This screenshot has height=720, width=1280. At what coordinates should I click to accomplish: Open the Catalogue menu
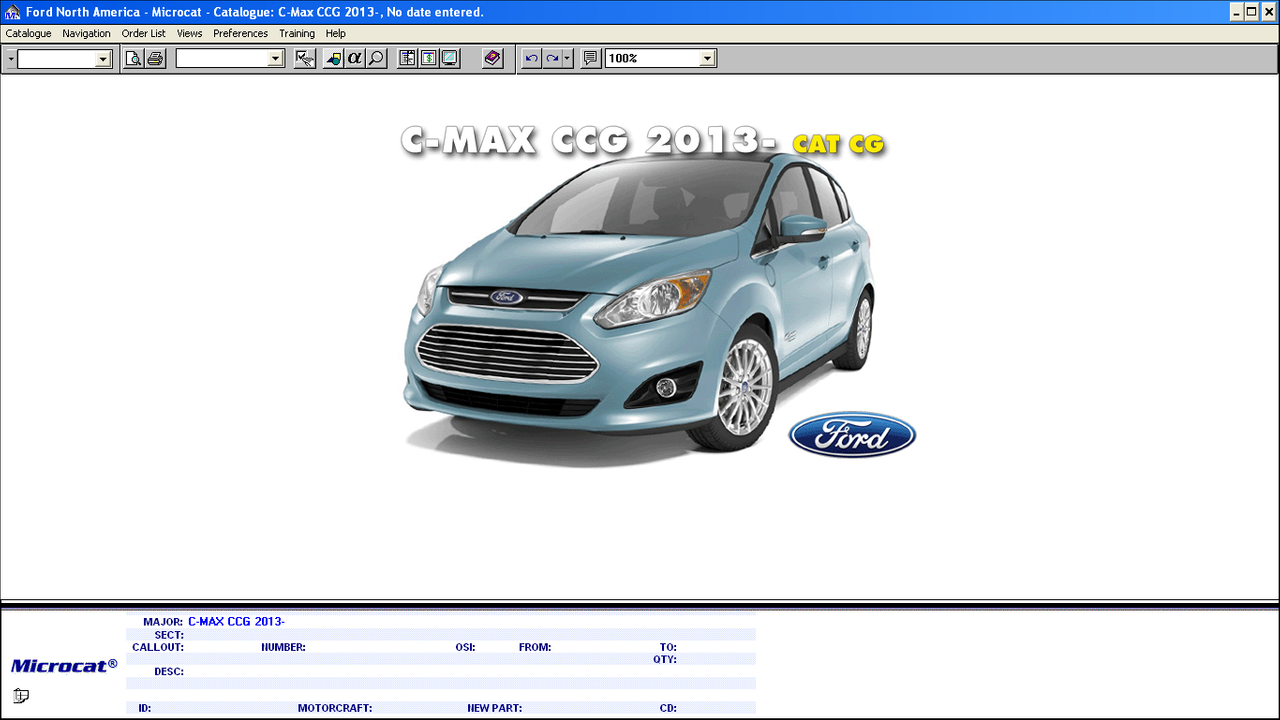click(x=28, y=33)
